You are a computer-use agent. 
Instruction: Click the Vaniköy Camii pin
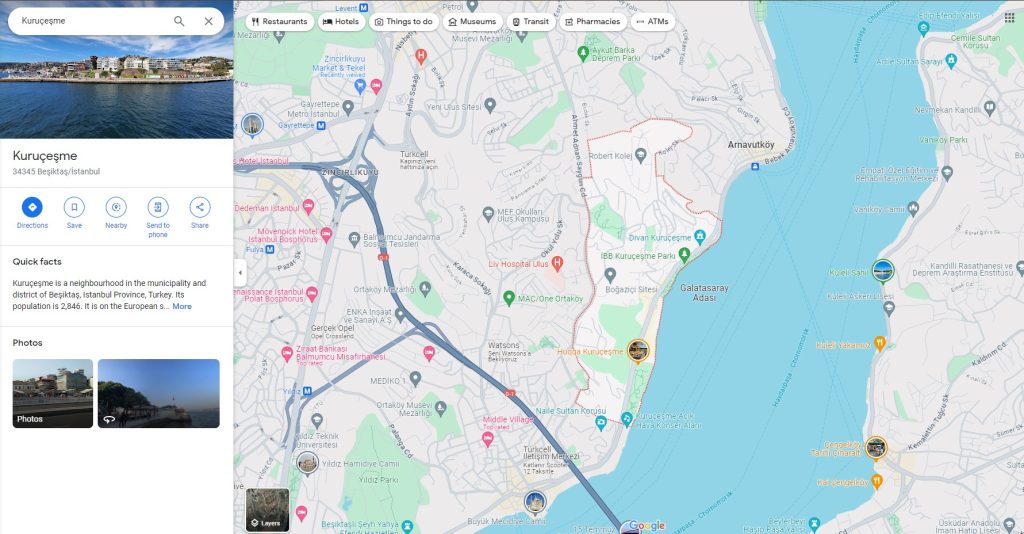pyautogui.click(x=913, y=209)
